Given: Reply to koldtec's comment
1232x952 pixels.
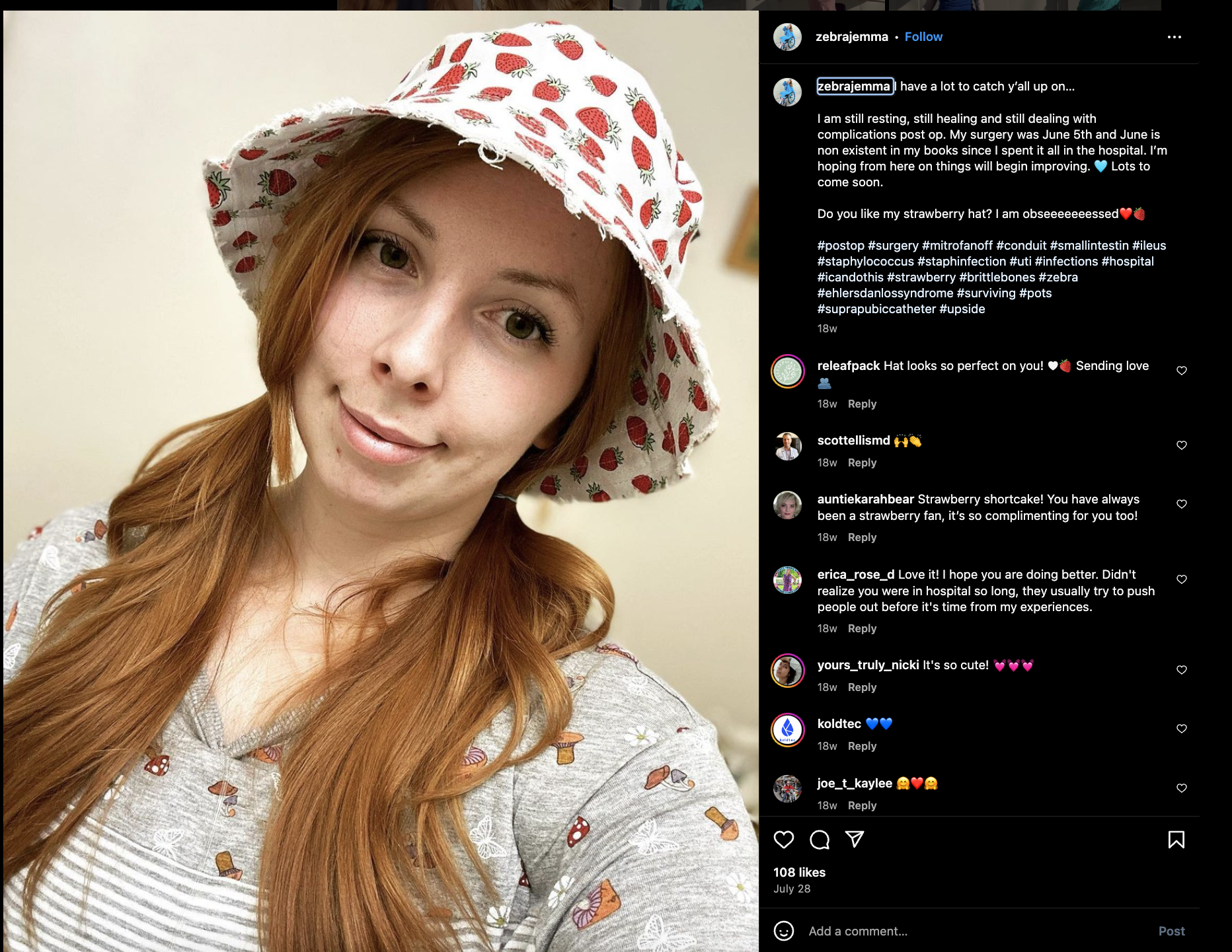Looking at the screenshot, I should coord(862,746).
